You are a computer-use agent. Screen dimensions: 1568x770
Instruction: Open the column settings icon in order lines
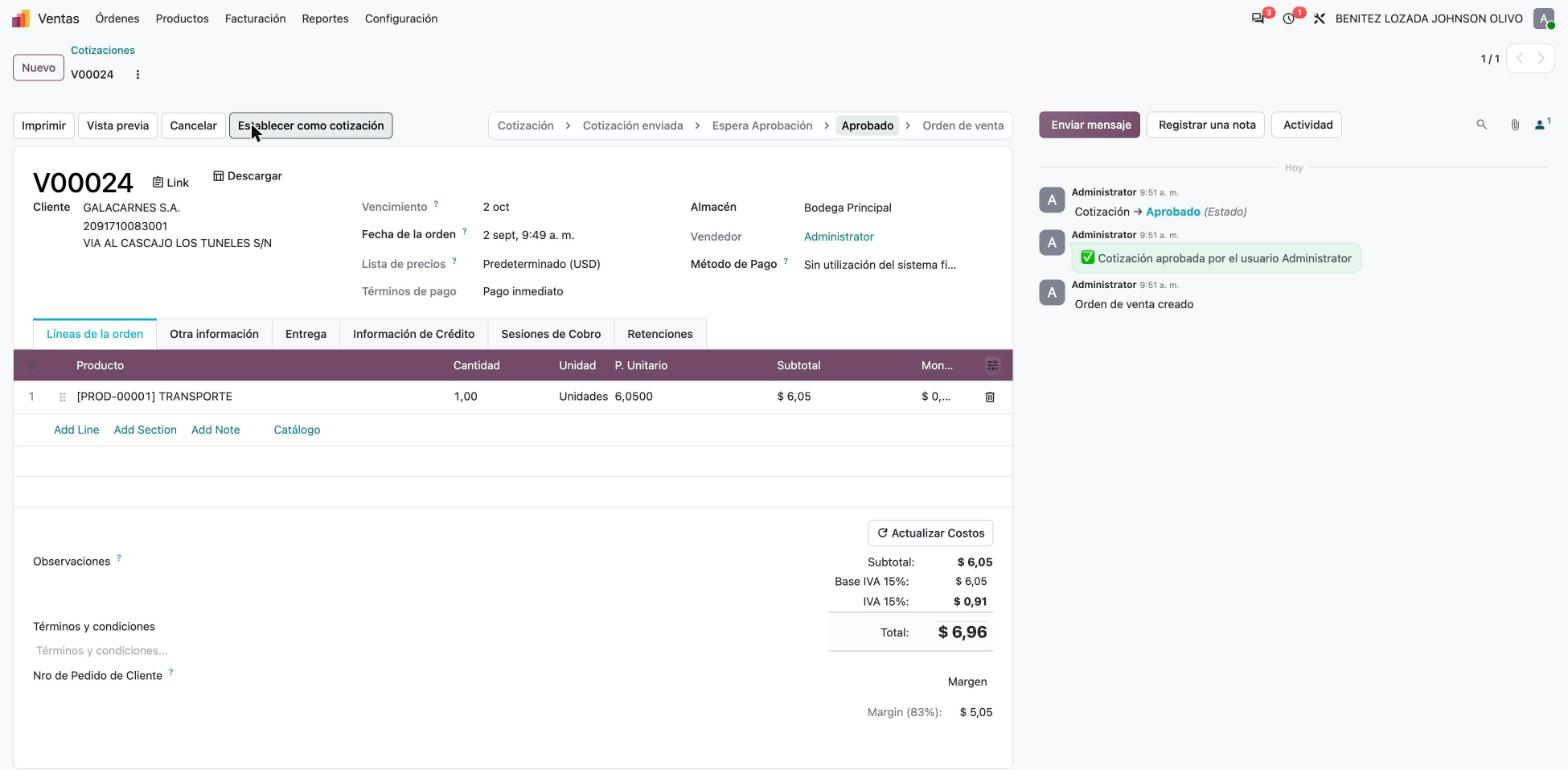pyautogui.click(x=992, y=366)
